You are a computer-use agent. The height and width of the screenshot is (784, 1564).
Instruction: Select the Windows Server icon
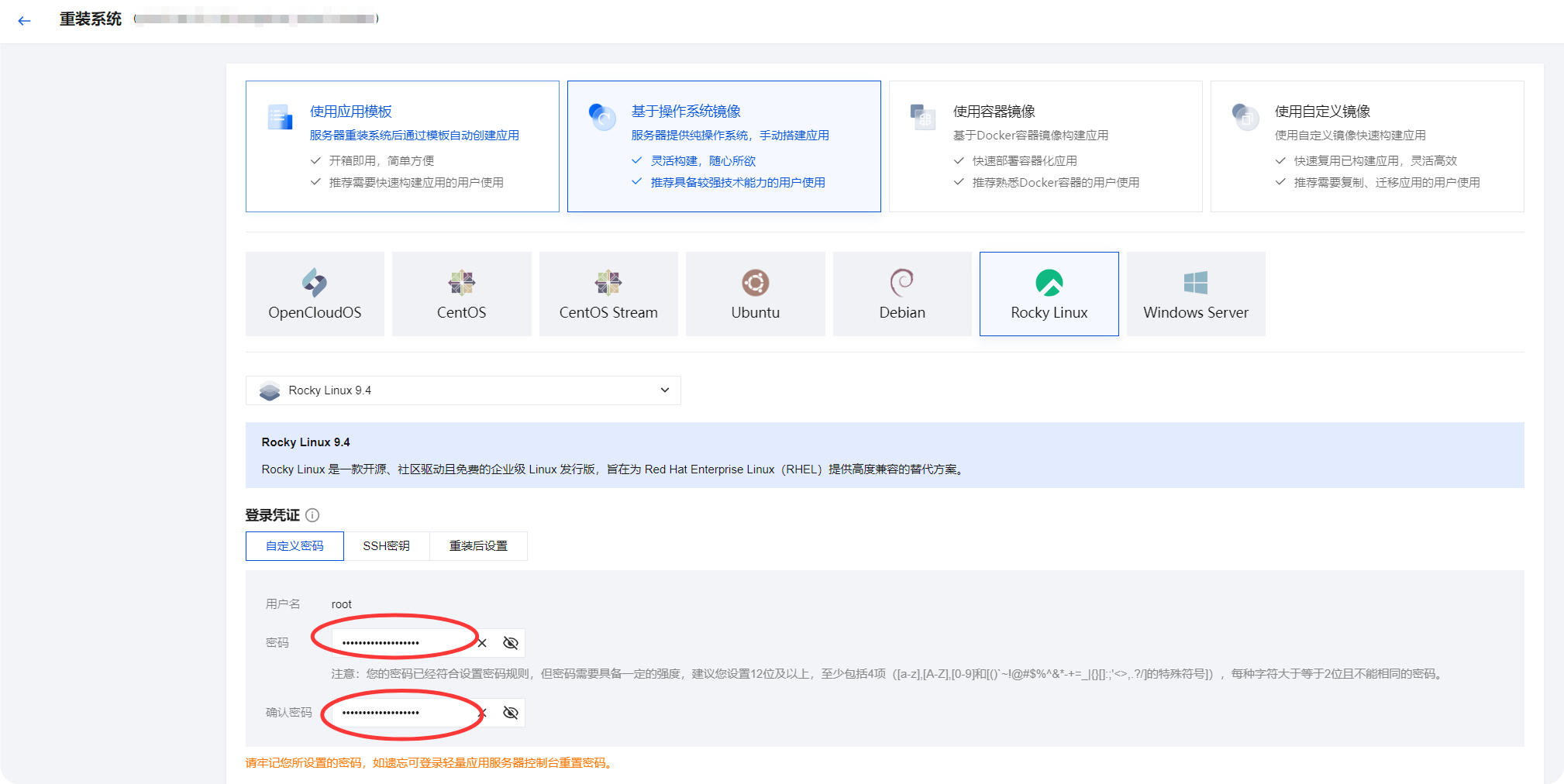[x=1195, y=294]
